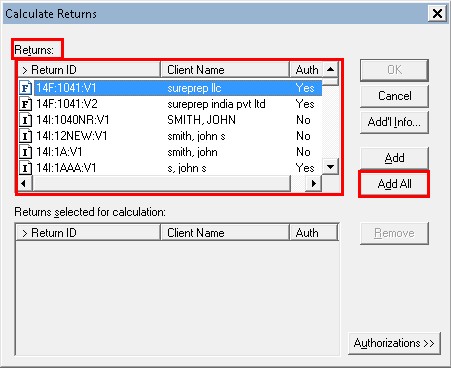Click client name sureprep india pvt ltd
The height and width of the screenshot is (368, 451).
pos(216,104)
